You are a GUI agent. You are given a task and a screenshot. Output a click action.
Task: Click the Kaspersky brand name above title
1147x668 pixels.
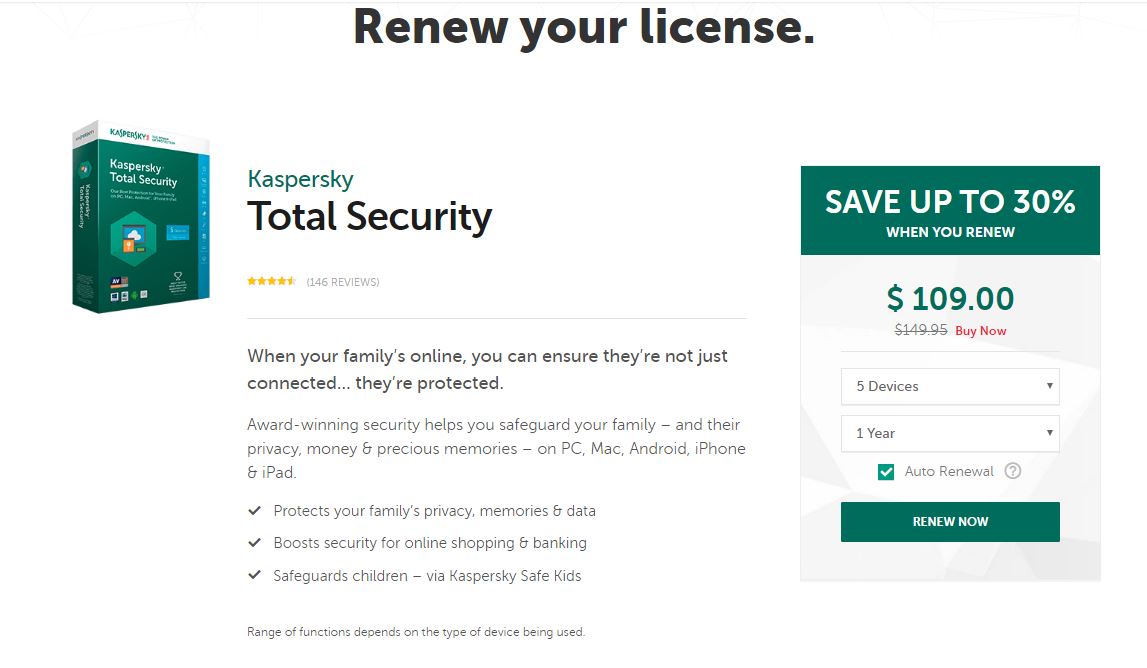click(300, 180)
